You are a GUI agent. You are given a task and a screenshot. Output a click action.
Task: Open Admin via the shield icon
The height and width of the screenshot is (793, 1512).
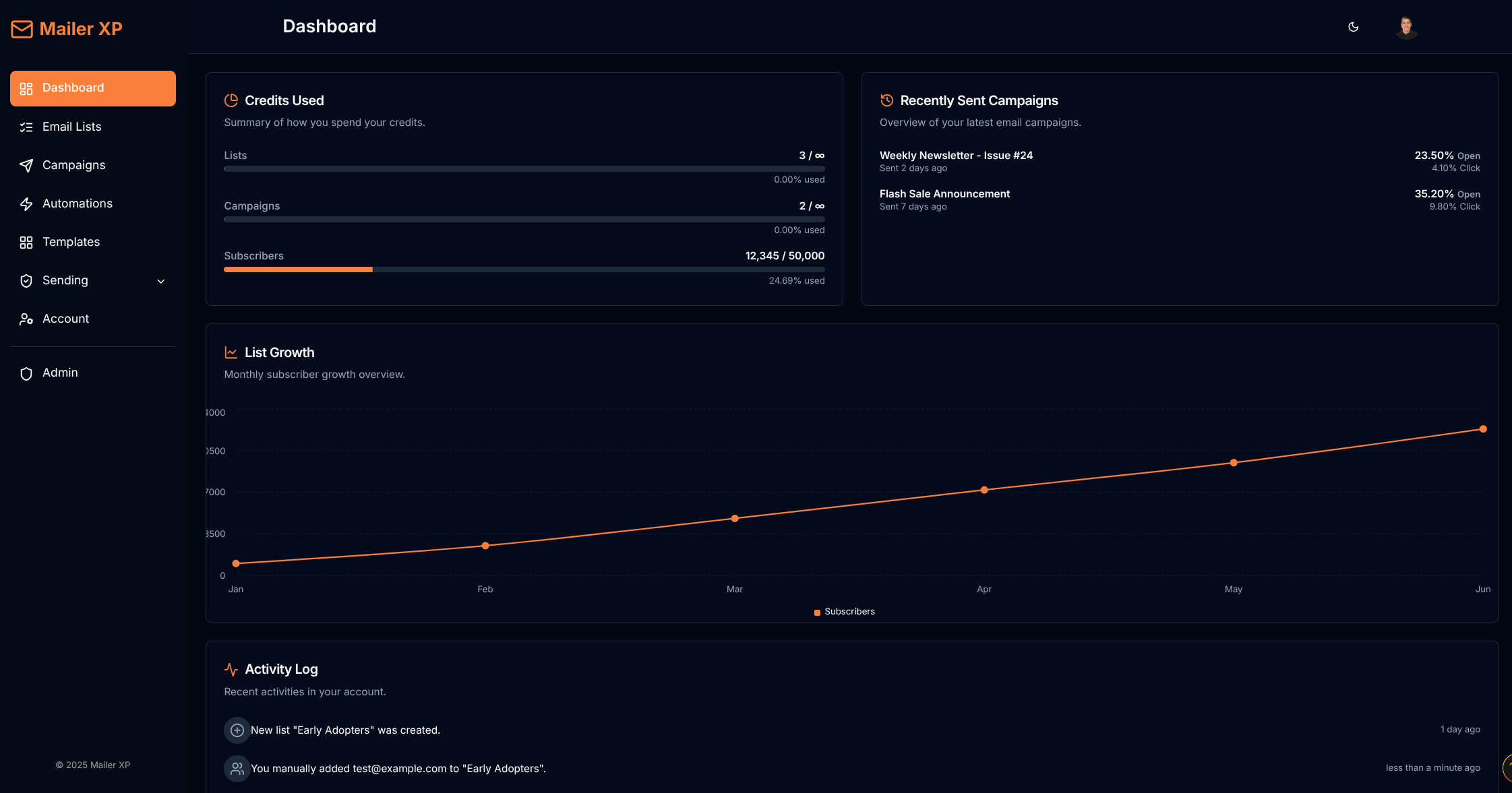pos(26,373)
